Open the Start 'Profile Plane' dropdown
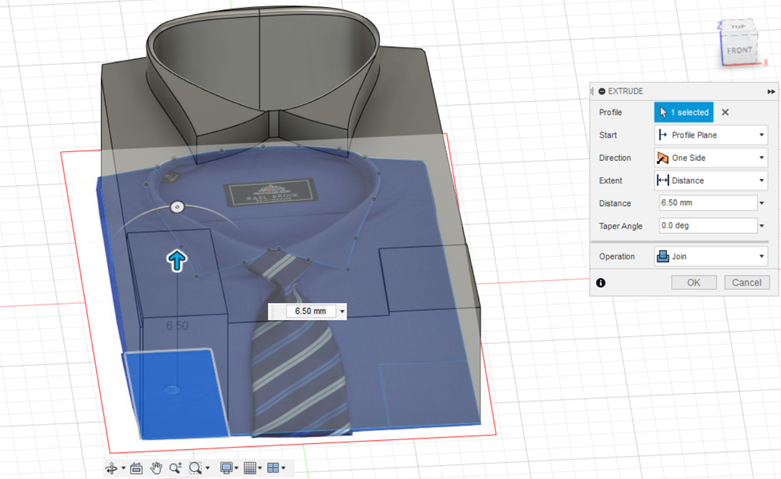781x479 pixels. (710, 134)
